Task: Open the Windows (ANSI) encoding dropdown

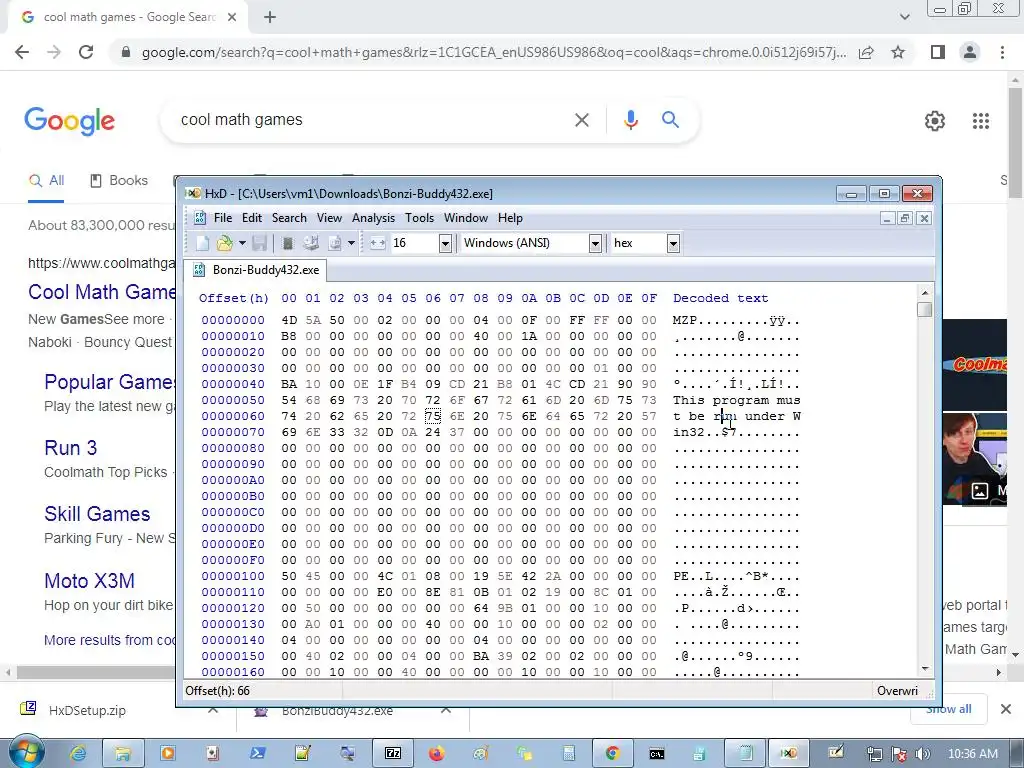Action: tap(595, 244)
